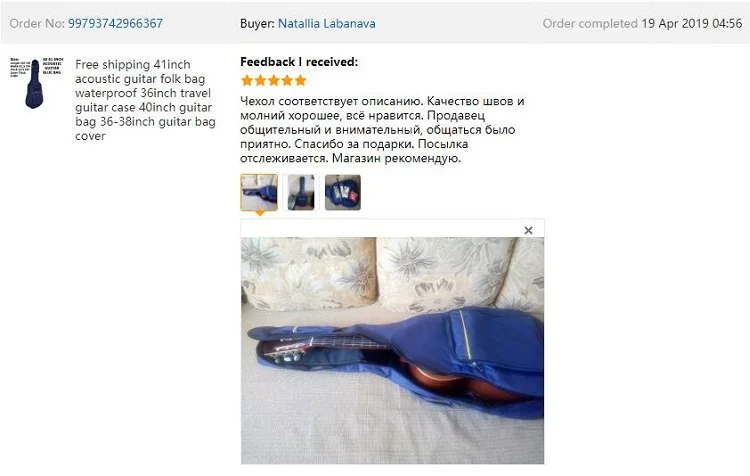This screenshot has width=750, height=476.
Task: Click the 'Feedback I received:' heading
Action: (x=299, y=62)
